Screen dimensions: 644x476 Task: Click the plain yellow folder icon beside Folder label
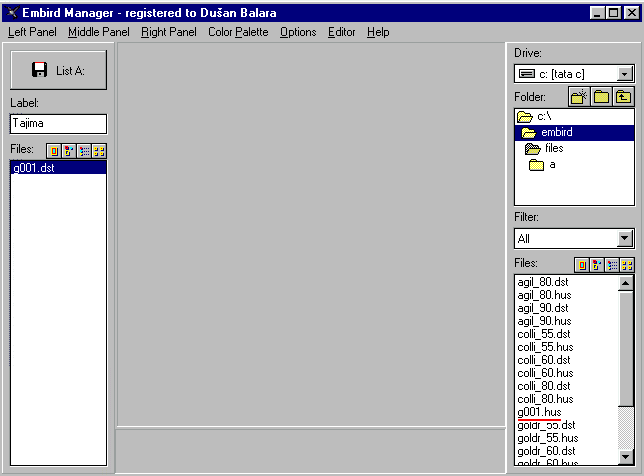601,97
